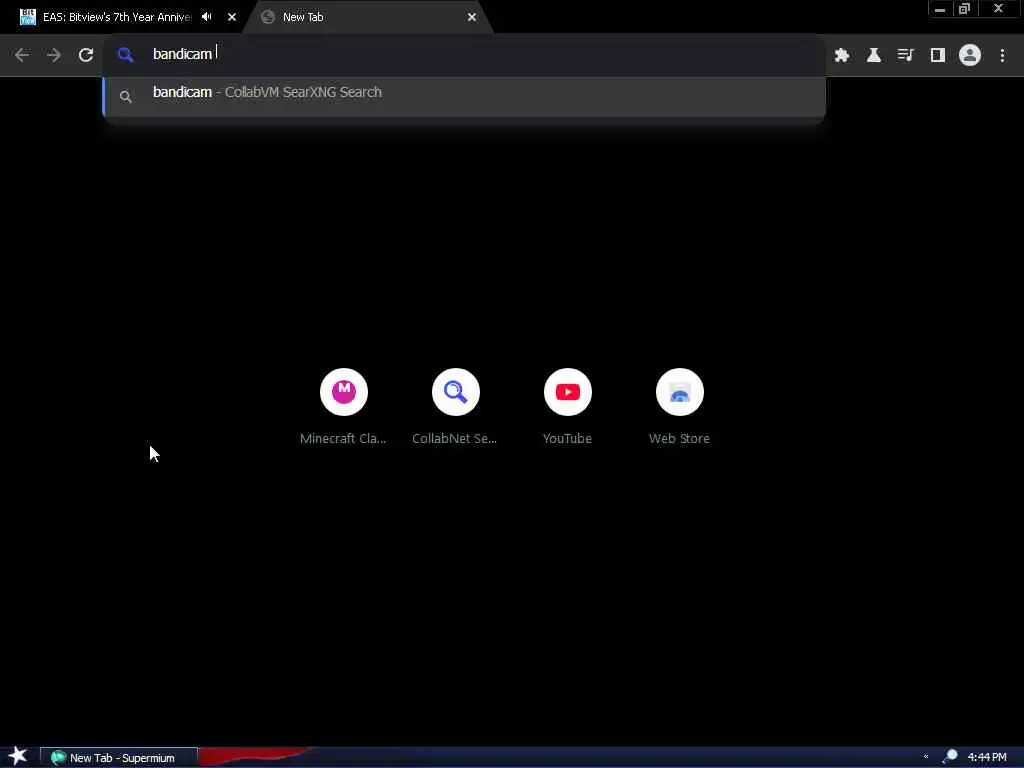Open the three-dot browser menu
This screenshot has height=768, width=1024.
[1002, 56]
